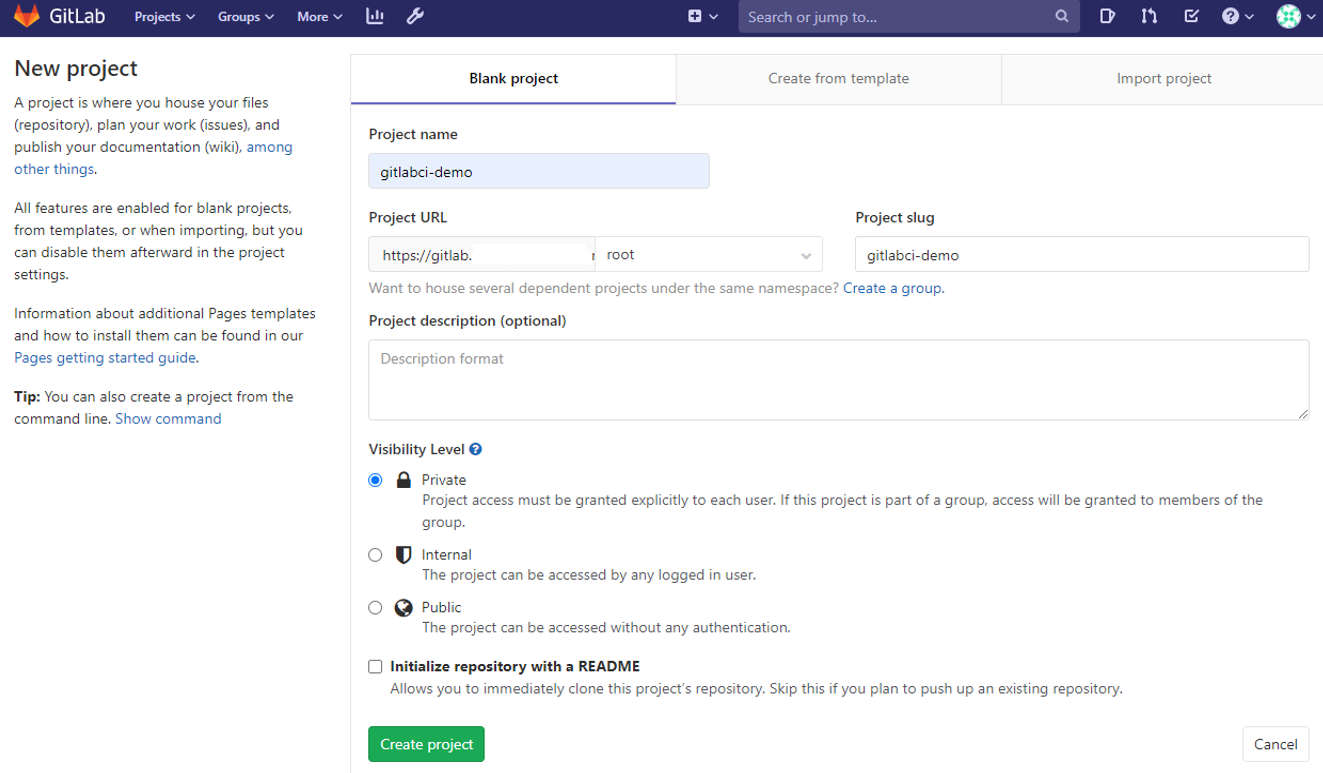Expand the new item chevron
The height and width of the screenshot is (773, 1323).
tap(714, 17)
